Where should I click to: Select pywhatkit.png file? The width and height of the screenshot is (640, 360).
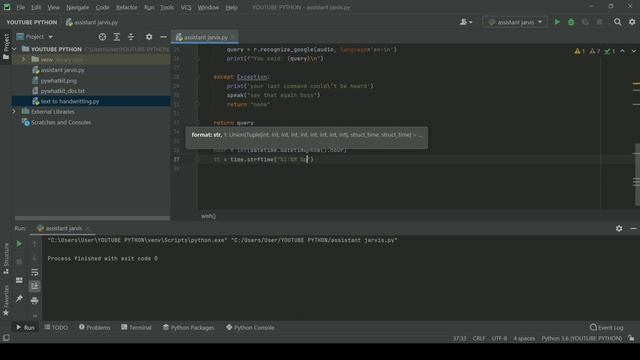(58, 80)
